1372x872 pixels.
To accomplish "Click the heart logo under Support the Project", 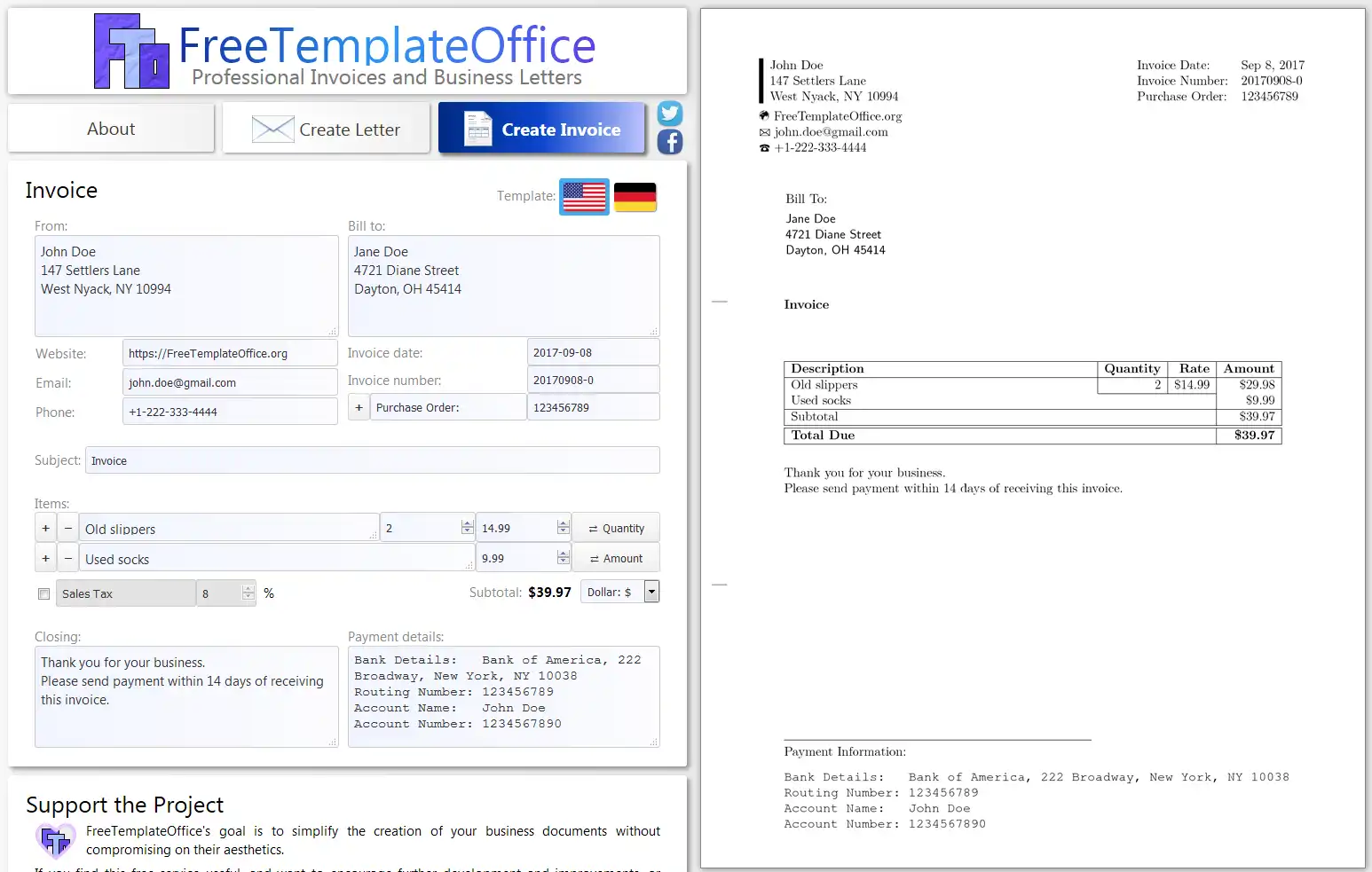I will click(55, 840).
